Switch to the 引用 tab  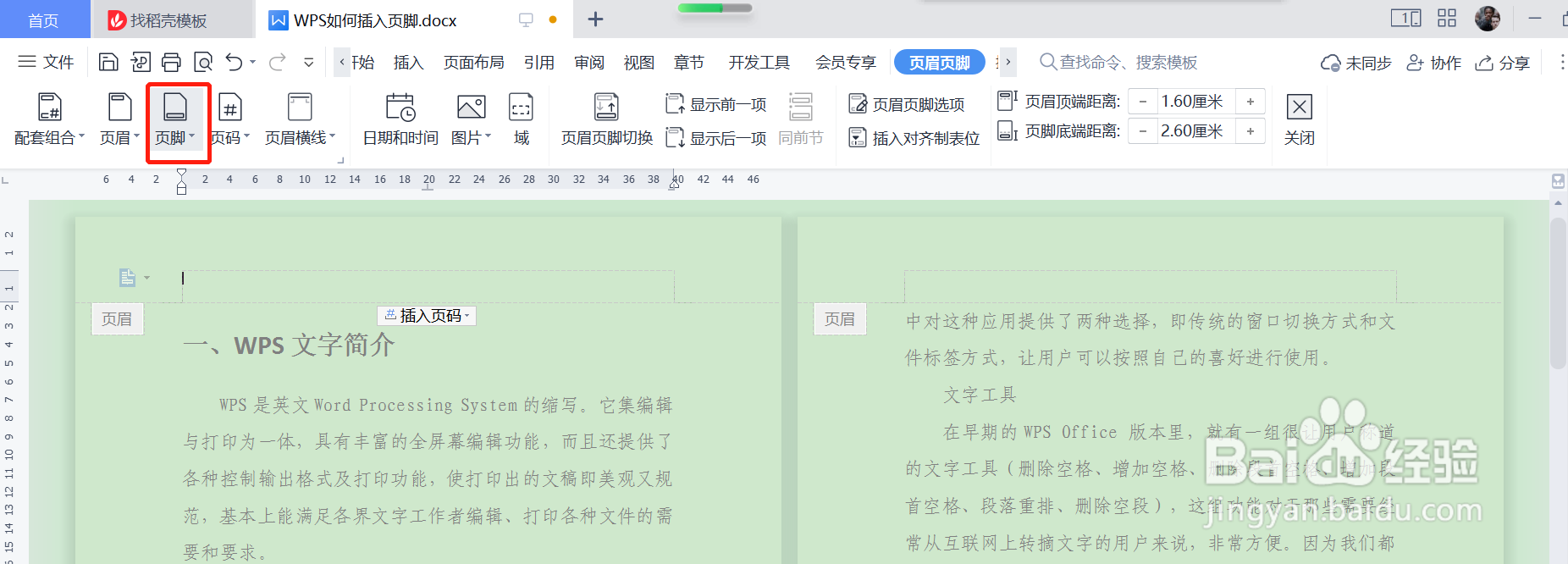pos(539,63)
